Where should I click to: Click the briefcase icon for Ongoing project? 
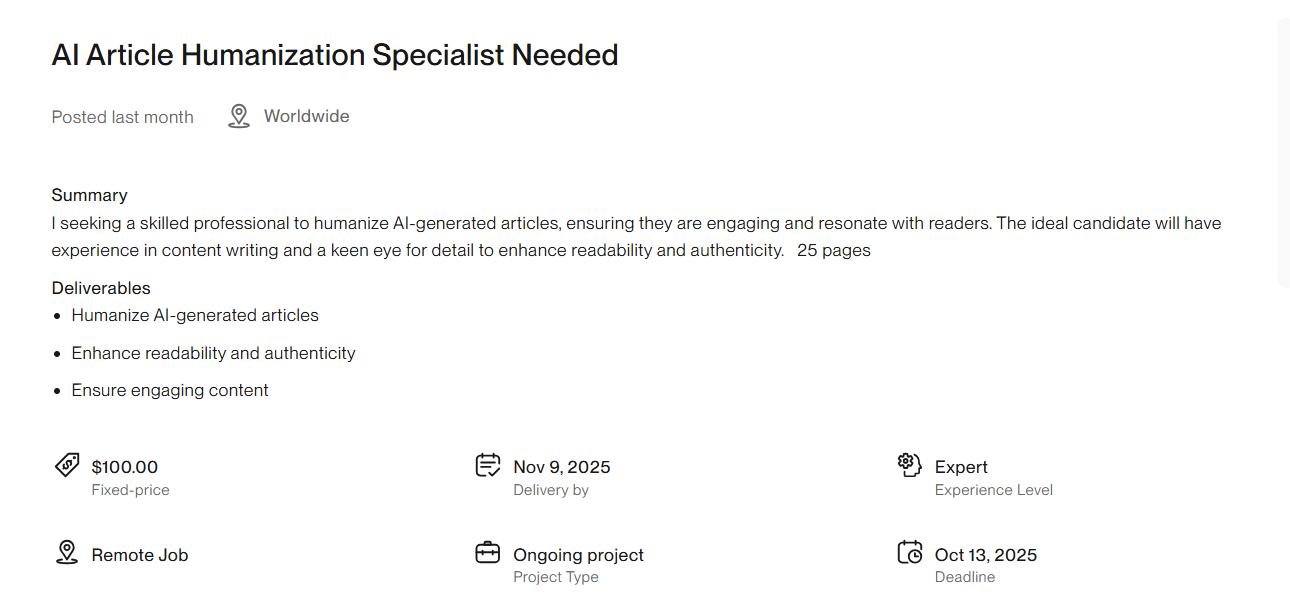click(x=488, y=553)
